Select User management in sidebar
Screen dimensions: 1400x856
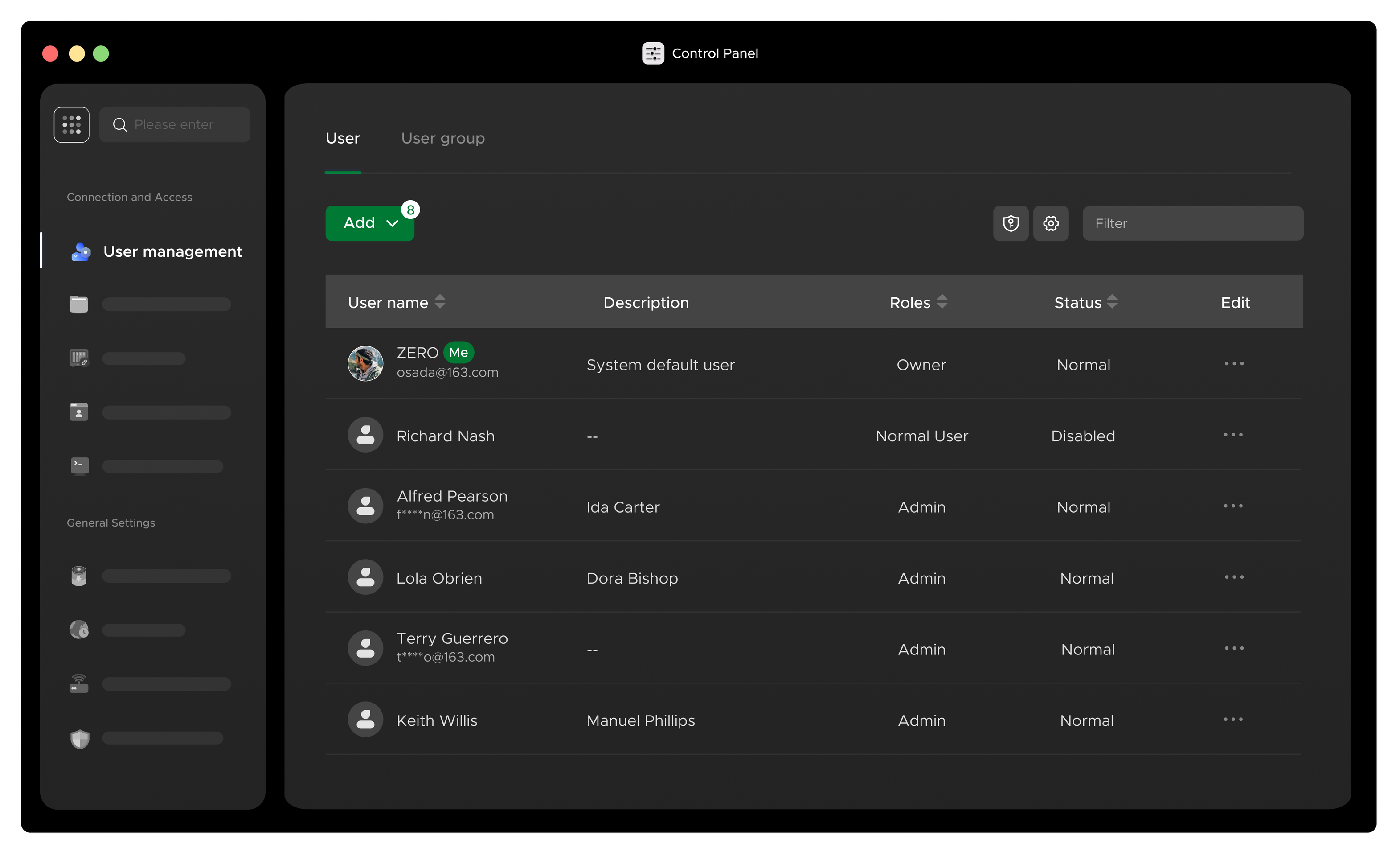pos(172,251)
